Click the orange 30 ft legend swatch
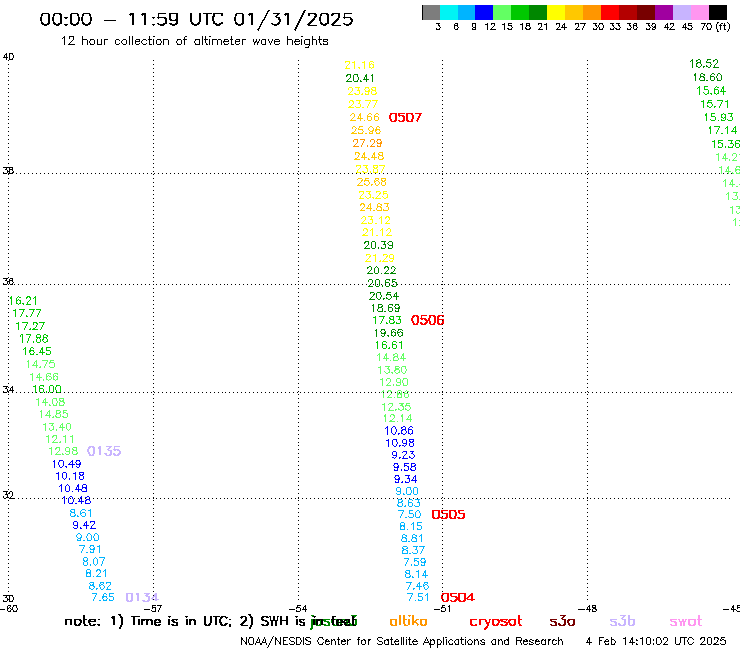740x650 pixels. tap(592, 13)
